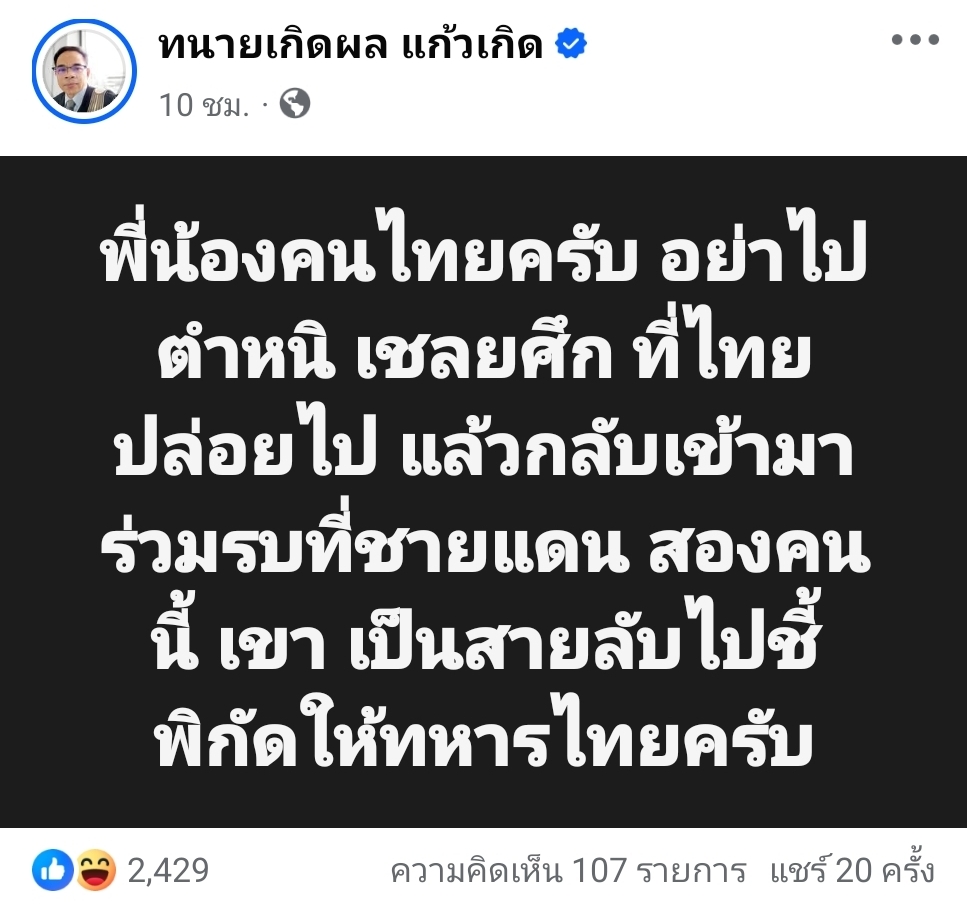Open the ทนายเกิดผล profile name link

[273, 45]
